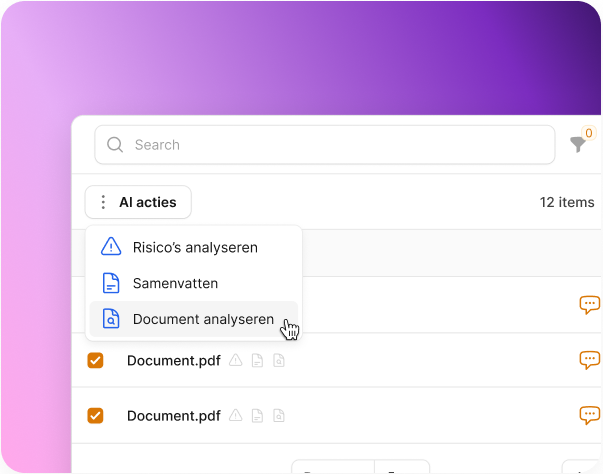Select Risico's analyseren from the menu
The width and height of the screenshot is (603, 474).
tap(195, 247)
